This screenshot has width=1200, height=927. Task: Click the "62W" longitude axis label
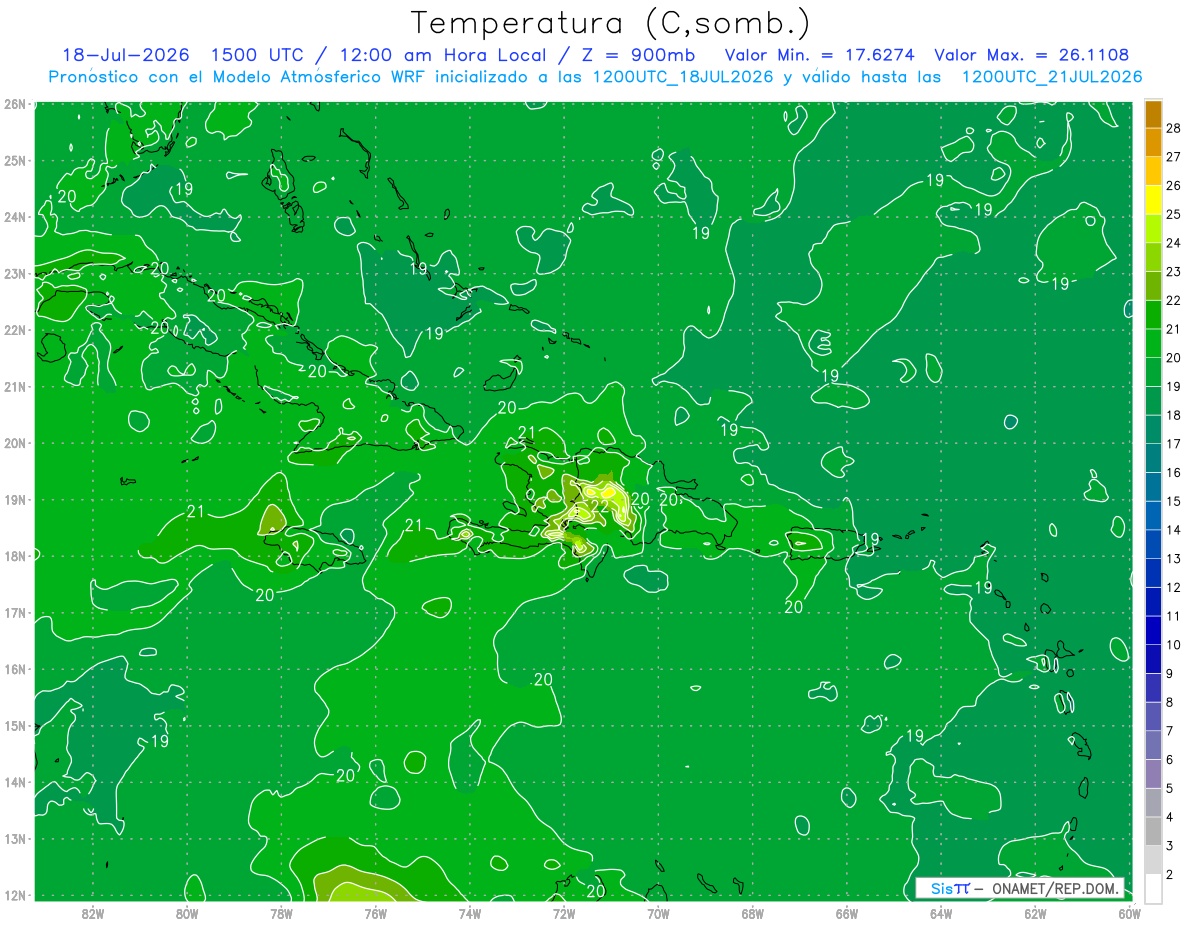click(1035, 913)
